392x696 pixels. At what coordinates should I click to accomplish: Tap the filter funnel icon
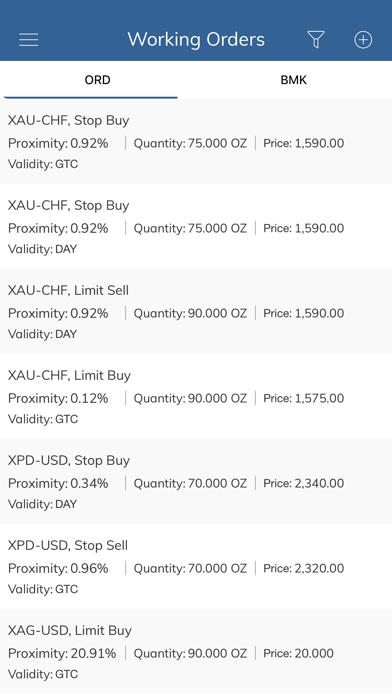316,40
